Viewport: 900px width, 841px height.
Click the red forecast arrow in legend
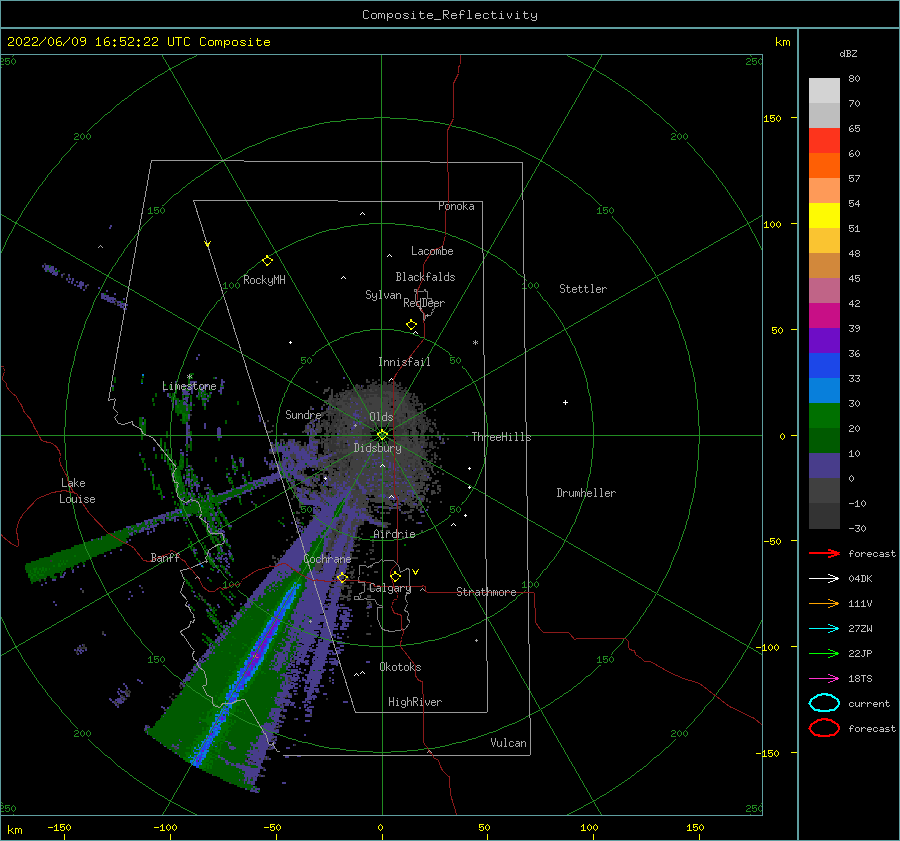coord(824,553)
